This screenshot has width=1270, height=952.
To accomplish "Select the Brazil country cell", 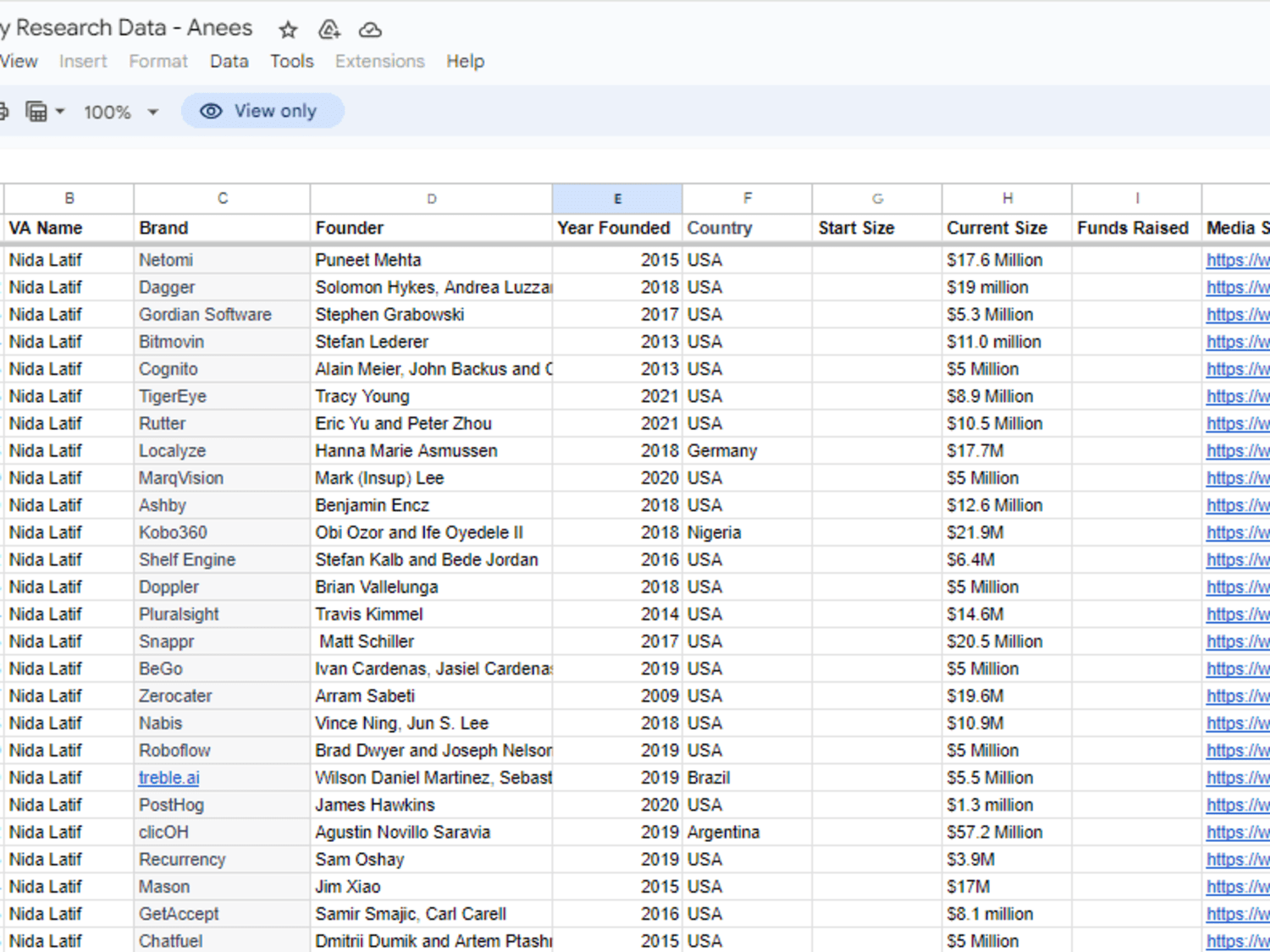I will tap(748, 778).
